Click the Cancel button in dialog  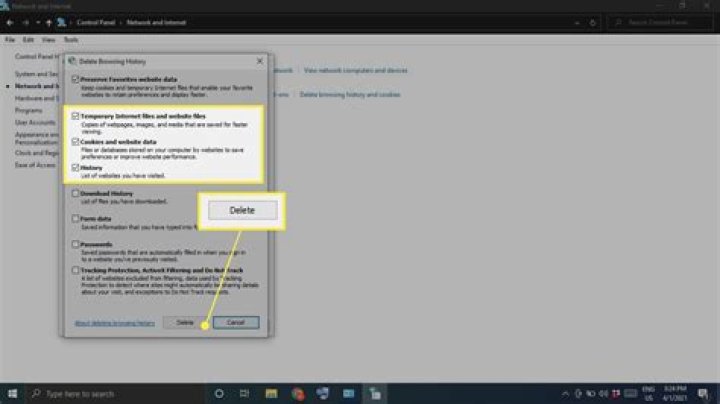[236, 323]
